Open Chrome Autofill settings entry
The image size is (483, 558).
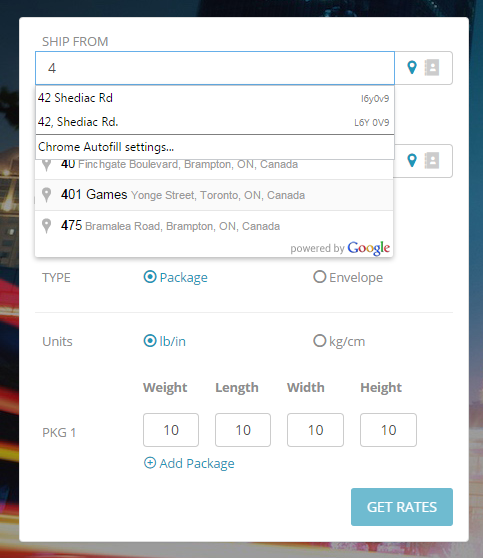[215, 147]
